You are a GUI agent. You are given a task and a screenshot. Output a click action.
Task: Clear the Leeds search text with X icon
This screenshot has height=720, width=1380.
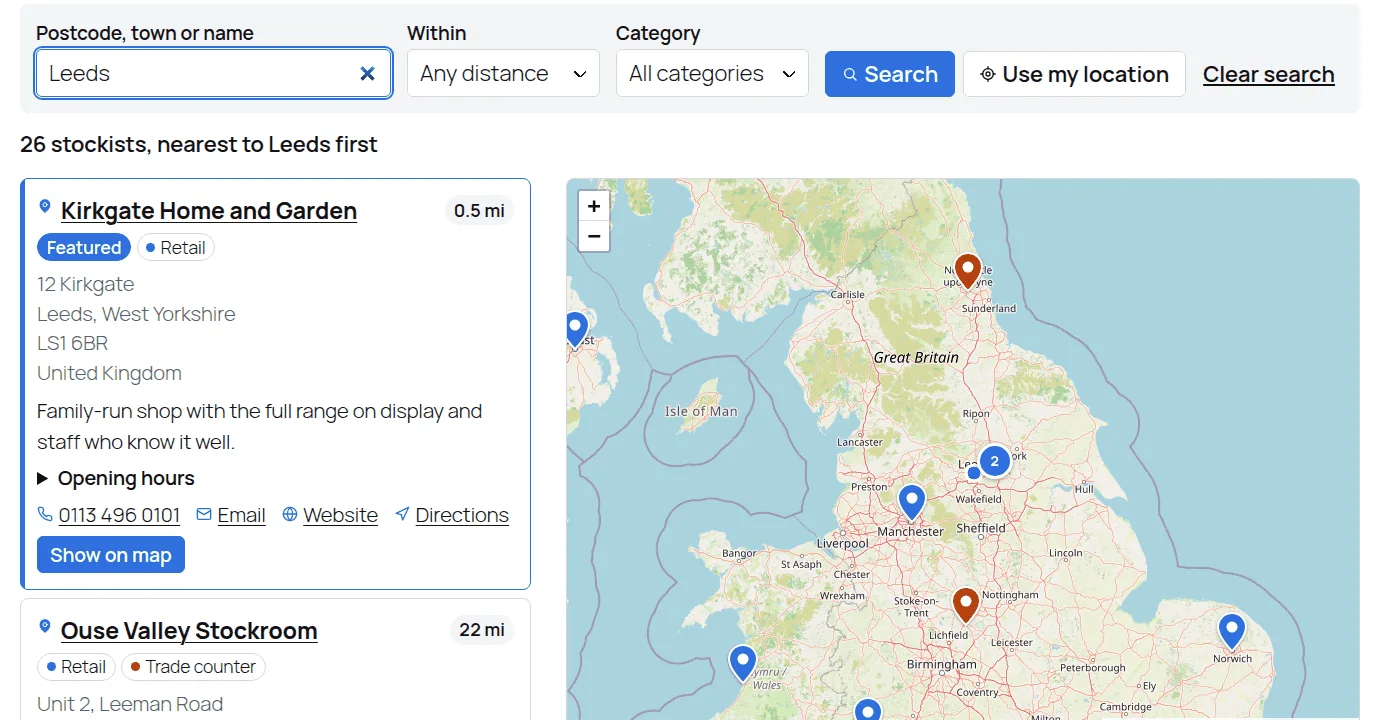point(367,74)
